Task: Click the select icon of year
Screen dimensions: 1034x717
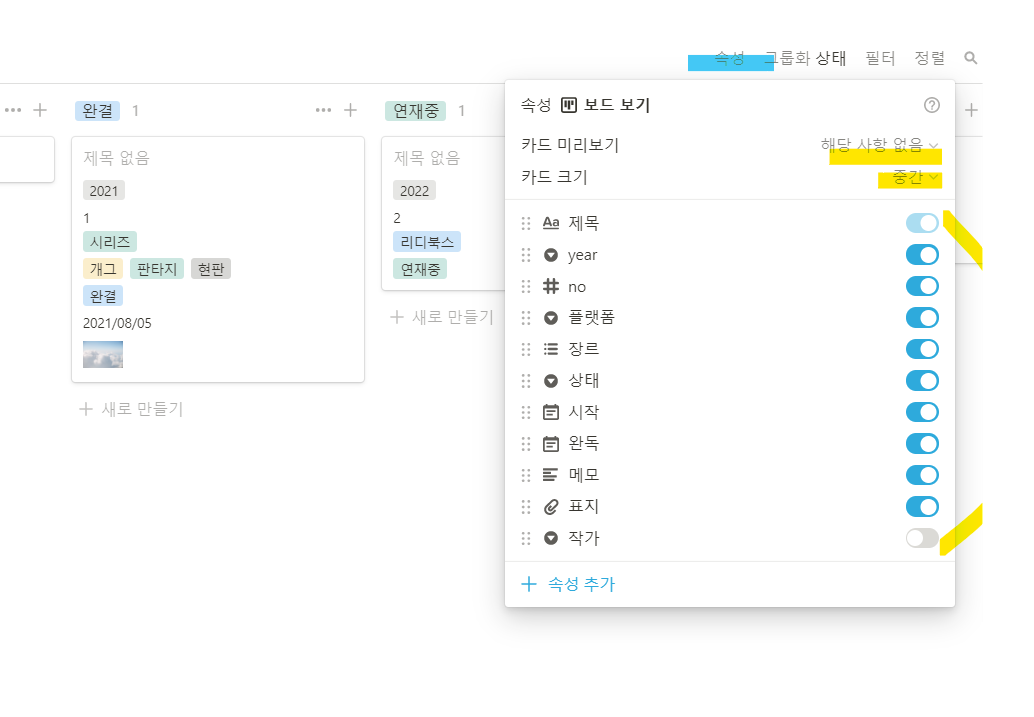Action: tap(551, 255)
